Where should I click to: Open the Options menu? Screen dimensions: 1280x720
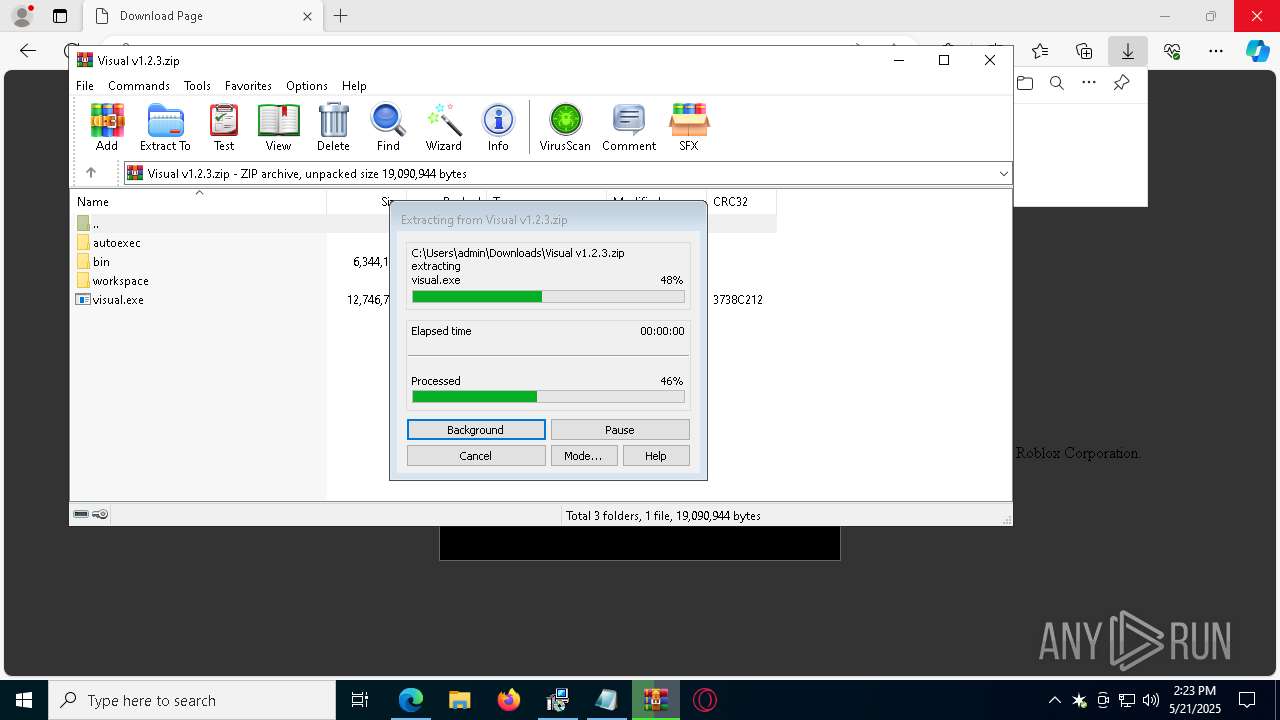pyautogui.click(x=307, y=86)
